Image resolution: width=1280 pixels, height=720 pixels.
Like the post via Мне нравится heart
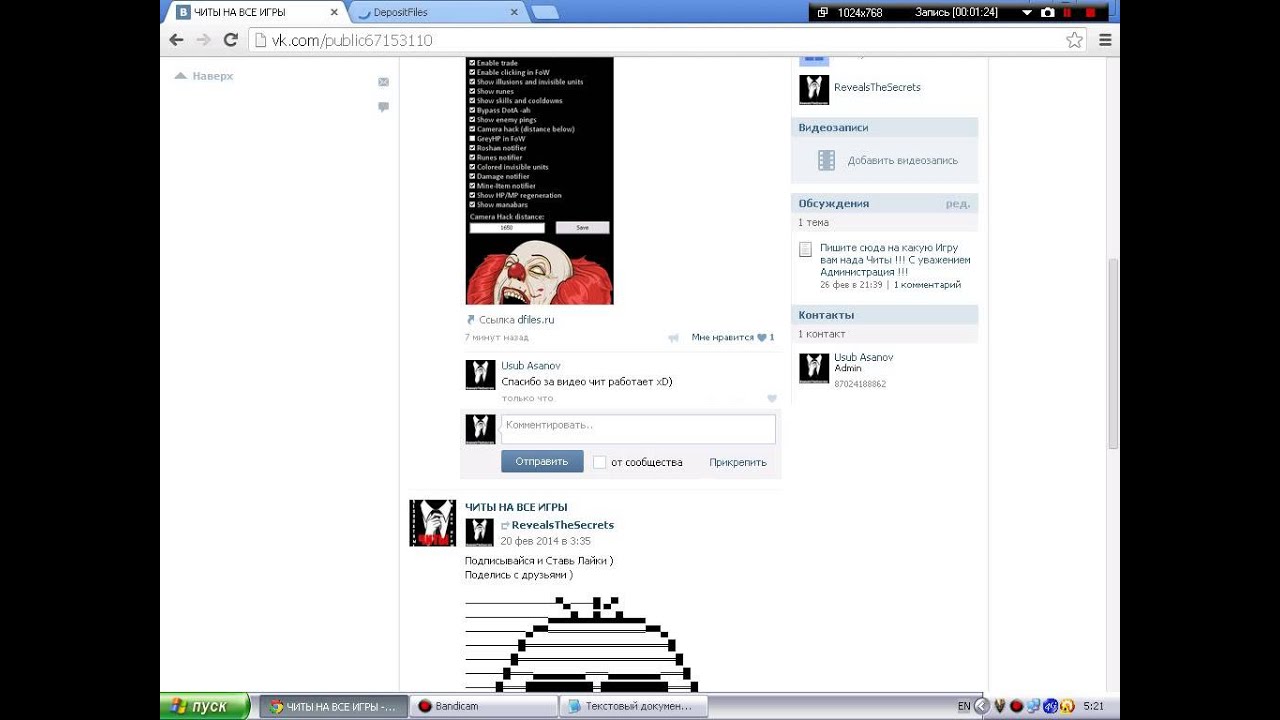pyautogui.click(x=762, y=338)
